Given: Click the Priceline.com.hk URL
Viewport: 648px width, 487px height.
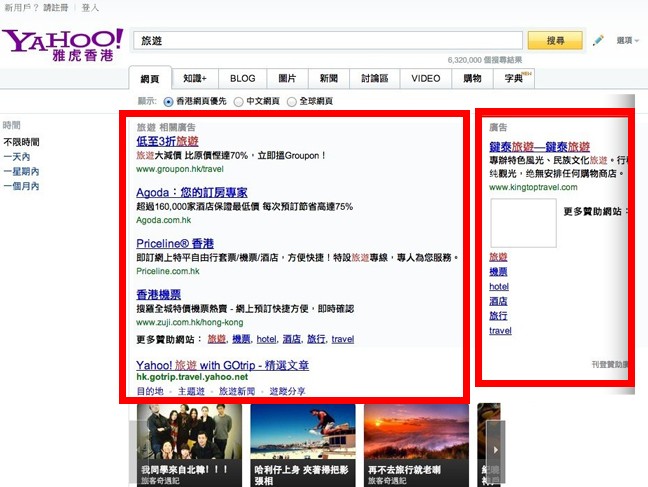Looking at the screenshot, I should click(168, 271).
